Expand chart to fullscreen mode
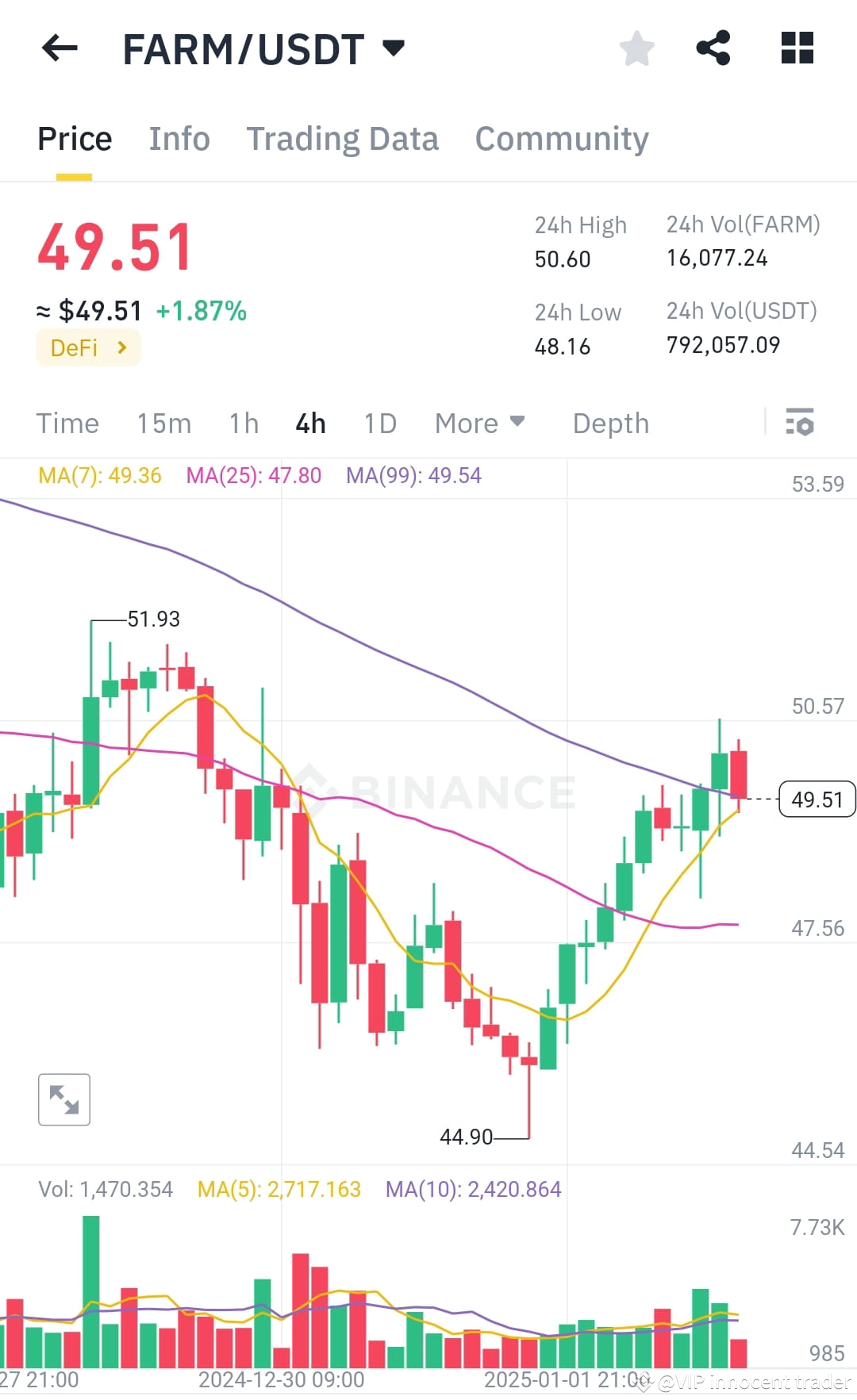 [x=63, y=1099]
